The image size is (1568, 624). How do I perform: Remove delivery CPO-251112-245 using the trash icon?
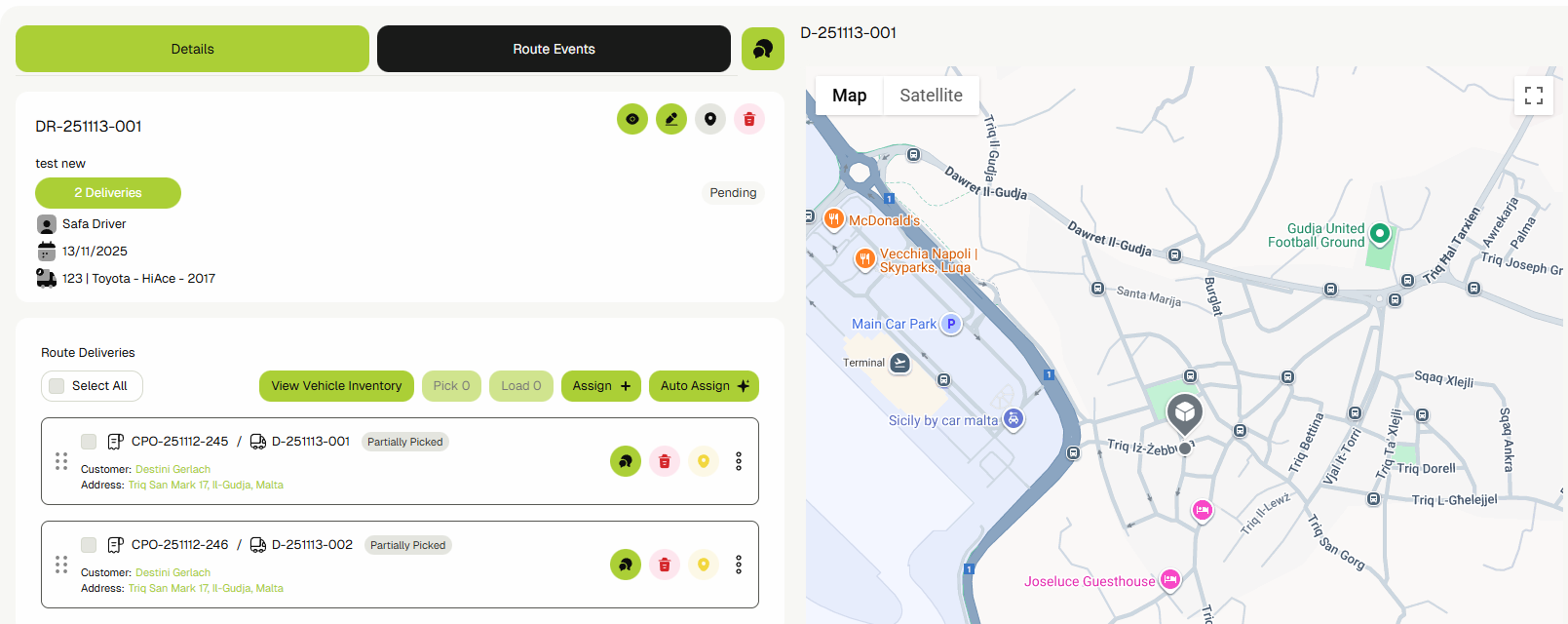[665, 461]
